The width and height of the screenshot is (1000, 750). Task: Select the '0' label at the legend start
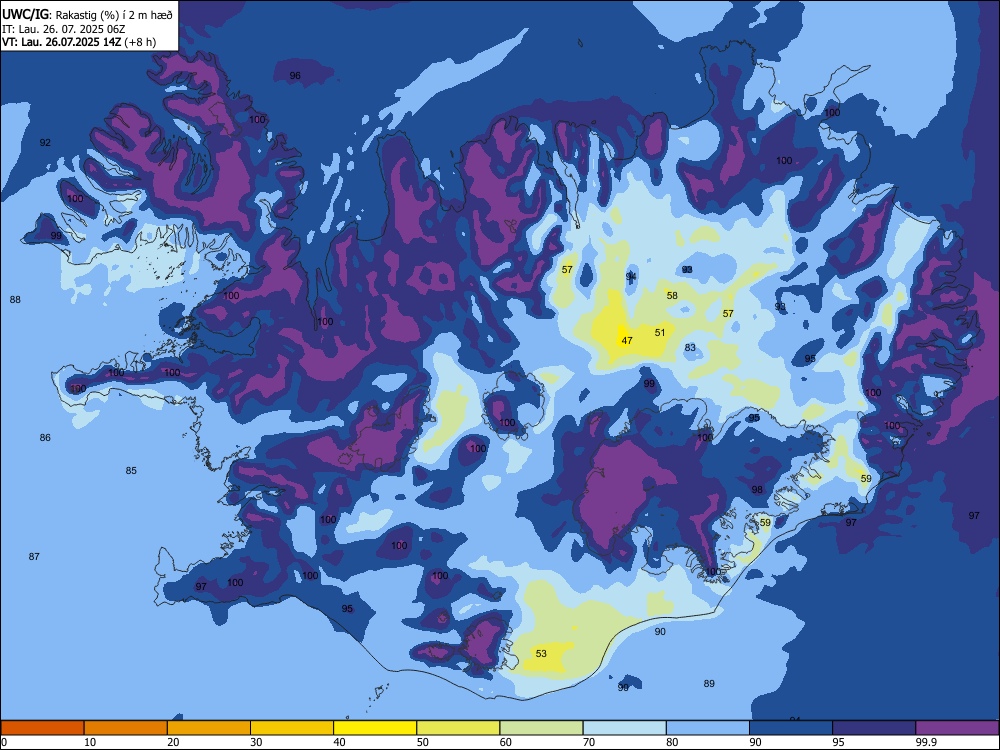click(x=4, y=742)
